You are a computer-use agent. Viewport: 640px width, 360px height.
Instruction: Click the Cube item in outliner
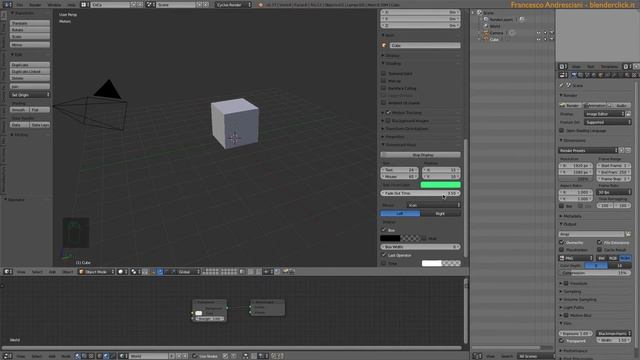(x=494, y=40)
